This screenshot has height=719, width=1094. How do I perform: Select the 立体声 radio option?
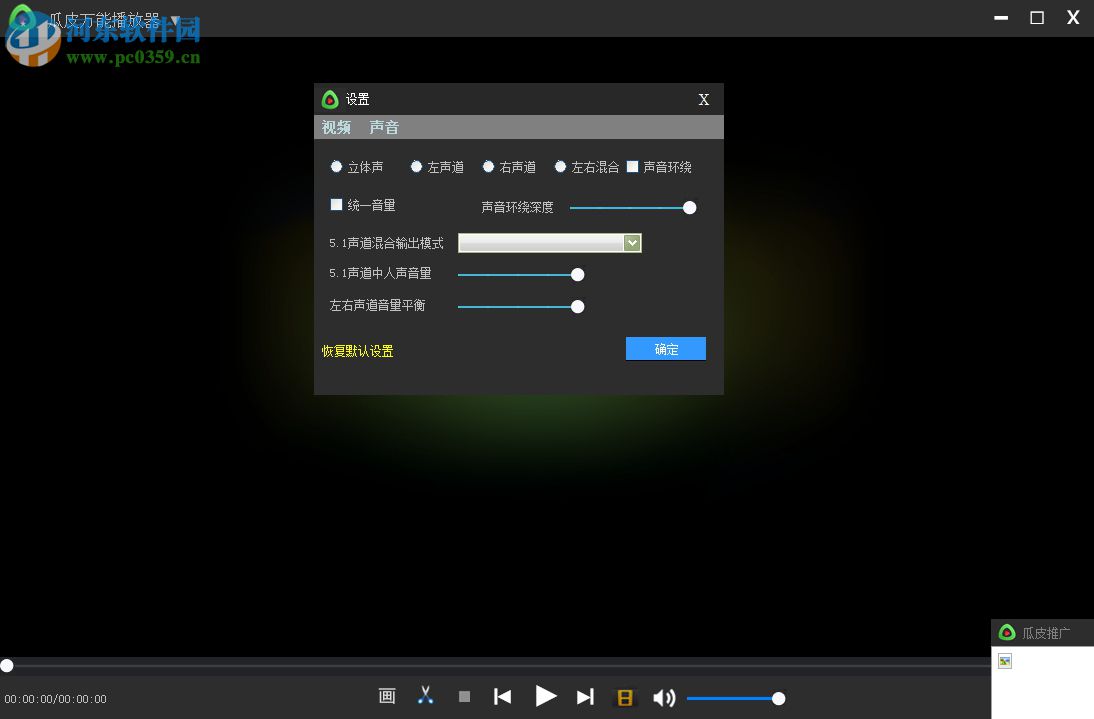tap(337, 166)
